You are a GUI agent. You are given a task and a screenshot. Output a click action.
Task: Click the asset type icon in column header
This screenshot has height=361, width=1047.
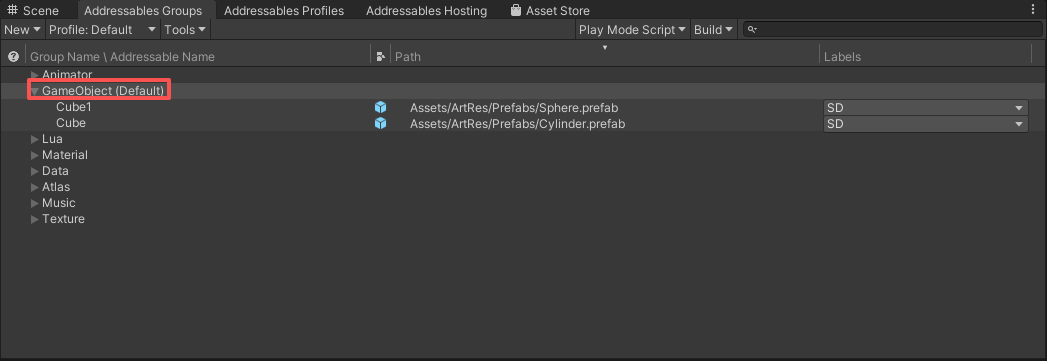tap(381, 57)
